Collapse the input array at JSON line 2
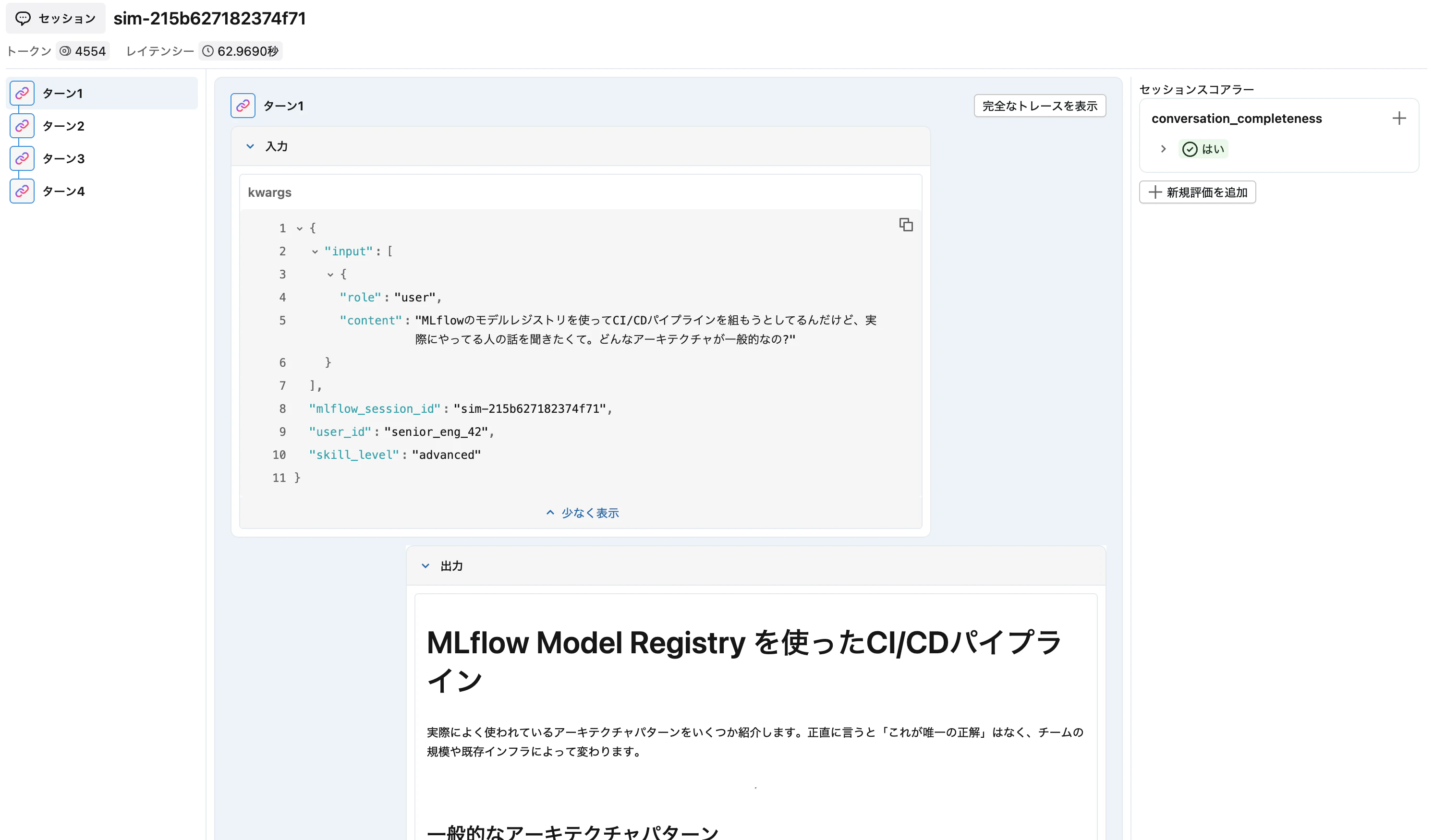The height and width of the screenshot is (840, 1434). (x=315, y=251)
